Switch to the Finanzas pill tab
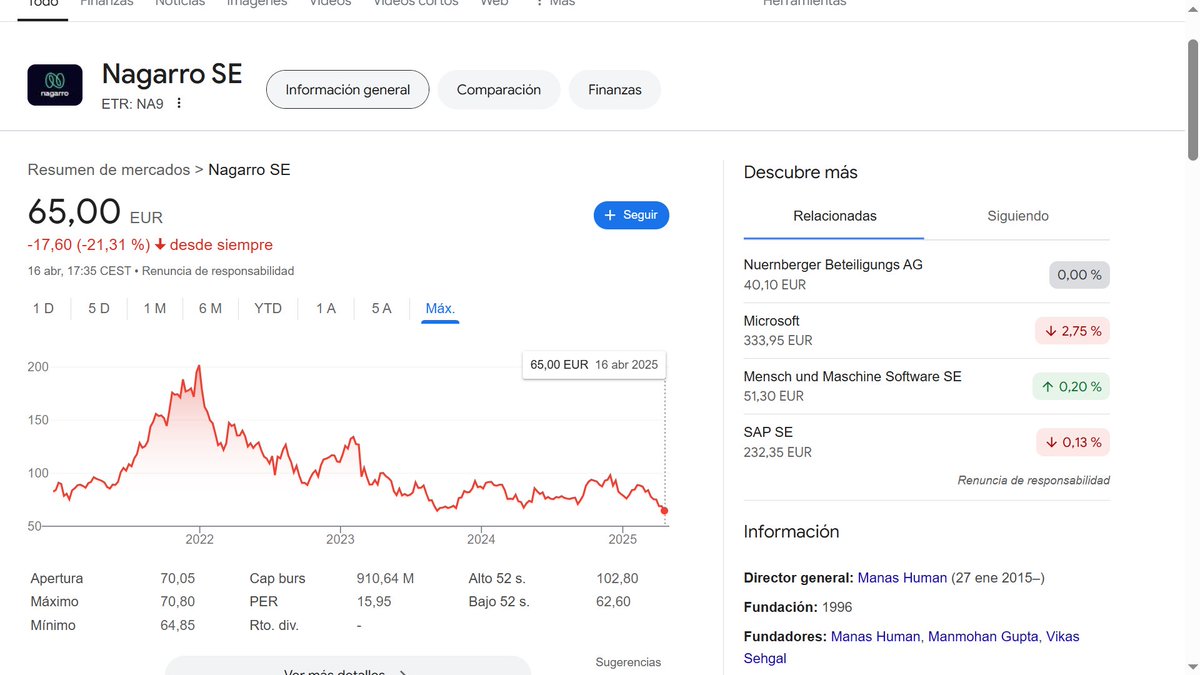1200x675 pixels. 615,89
